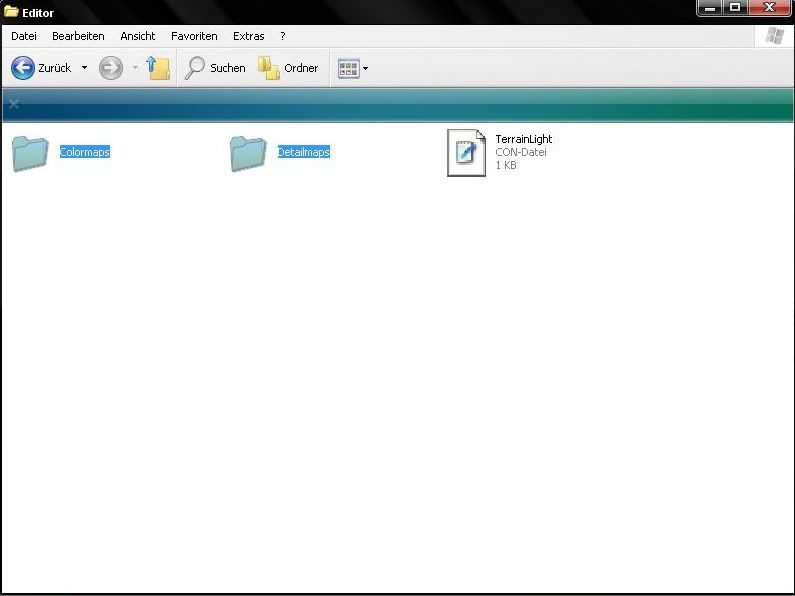Viewport: 795px width, 596px height.
Task: Select the Colormaps folder icon
Action: point(31,153)
